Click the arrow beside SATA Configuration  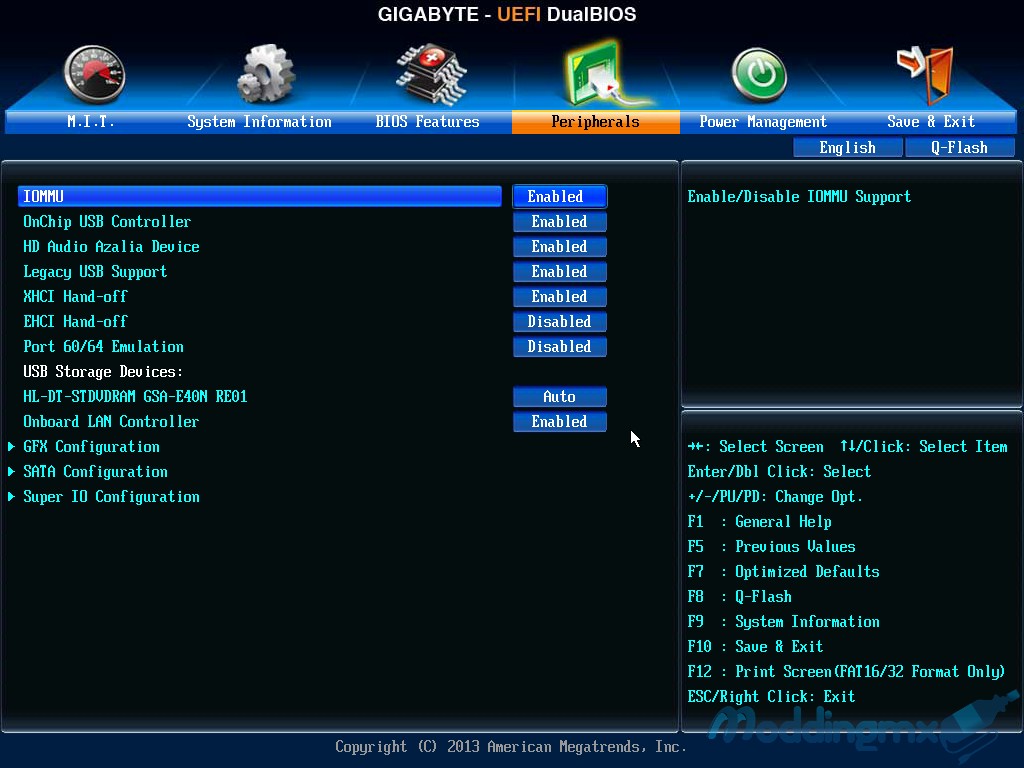pos(11,472)
